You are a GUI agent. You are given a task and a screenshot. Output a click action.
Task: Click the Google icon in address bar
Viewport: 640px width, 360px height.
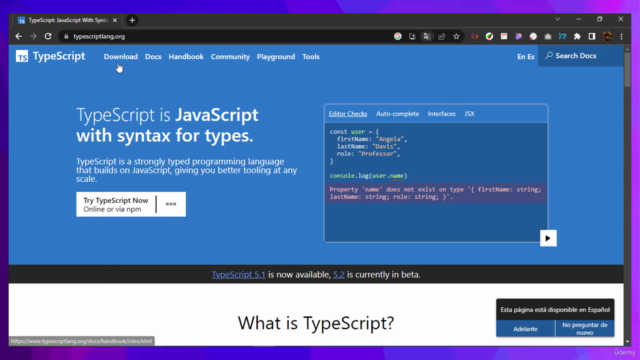click(398, 36)
